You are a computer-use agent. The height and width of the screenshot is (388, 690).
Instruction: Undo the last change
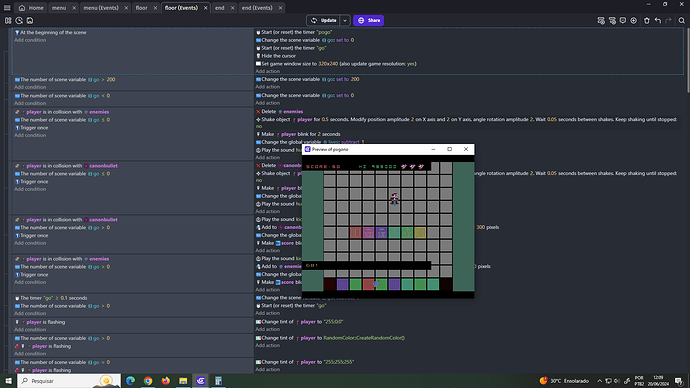pos(658,20)
